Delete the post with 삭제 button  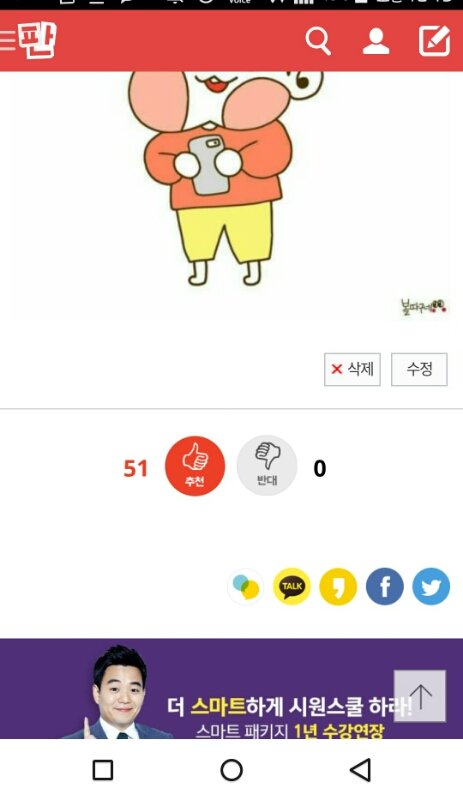click(352, 369)
